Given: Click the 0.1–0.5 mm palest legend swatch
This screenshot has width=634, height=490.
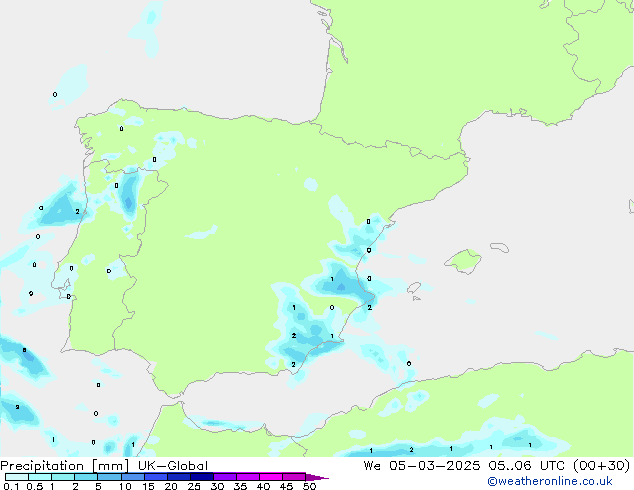Looking at the screenshot, I should [17, 477].
